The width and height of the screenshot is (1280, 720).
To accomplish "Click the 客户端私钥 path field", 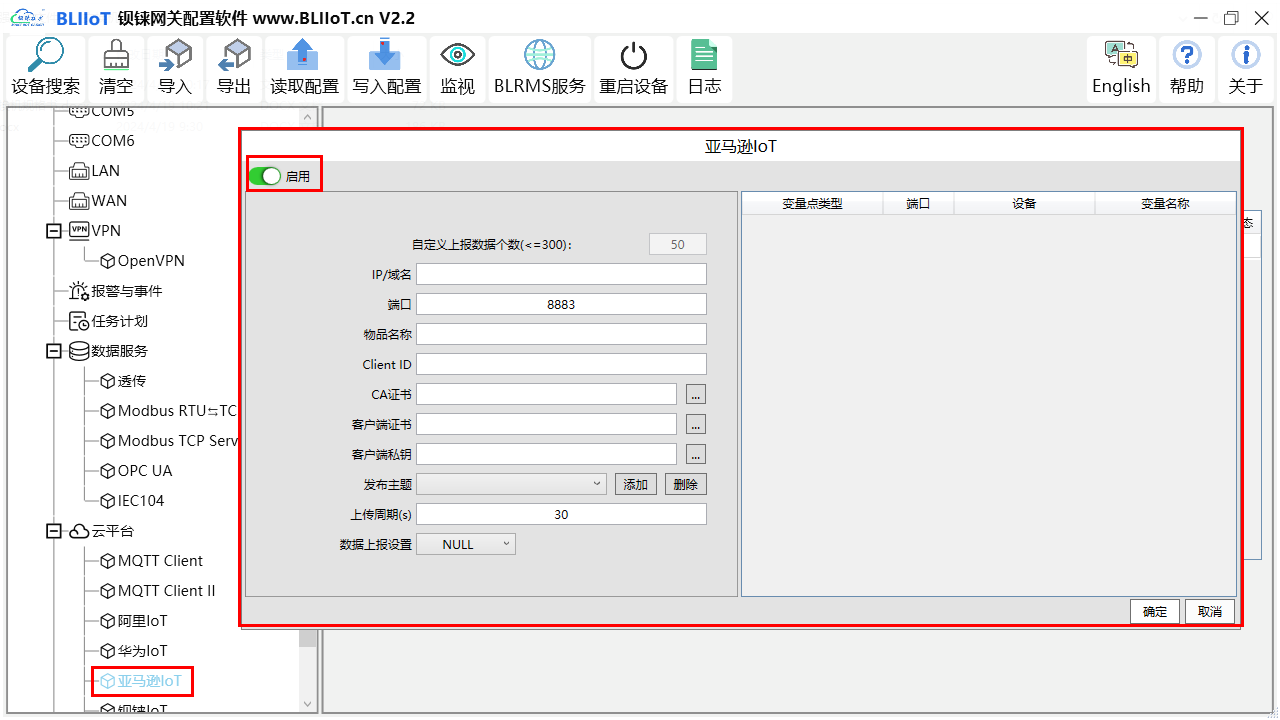I will click(x=546, y=454).
